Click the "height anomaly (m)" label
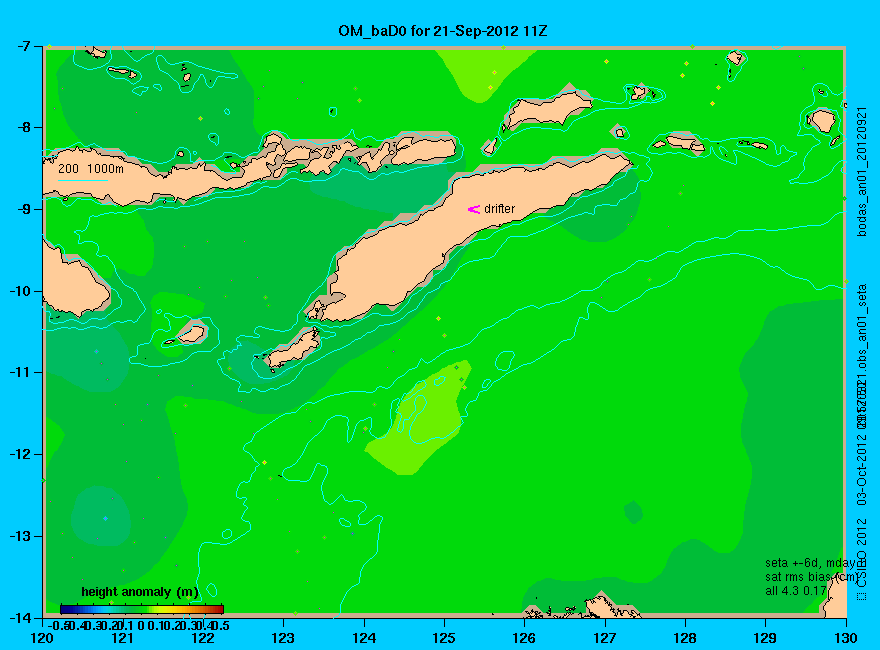This screenshot has width=880, height=650. click(x=140, y=592)
